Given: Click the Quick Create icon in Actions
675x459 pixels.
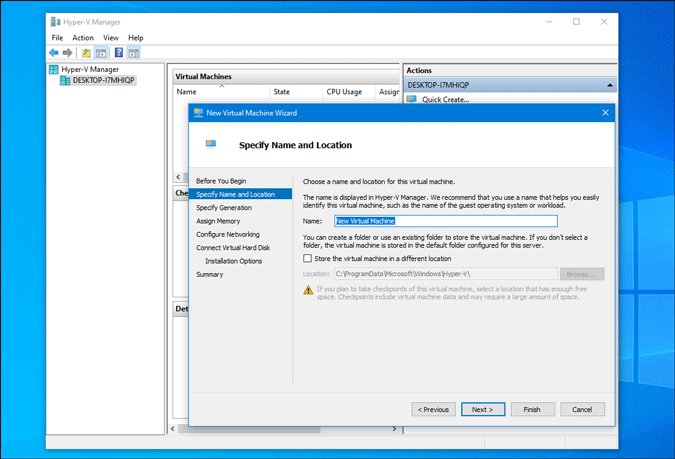Looking at the screenshot, I should coord(412,99).
